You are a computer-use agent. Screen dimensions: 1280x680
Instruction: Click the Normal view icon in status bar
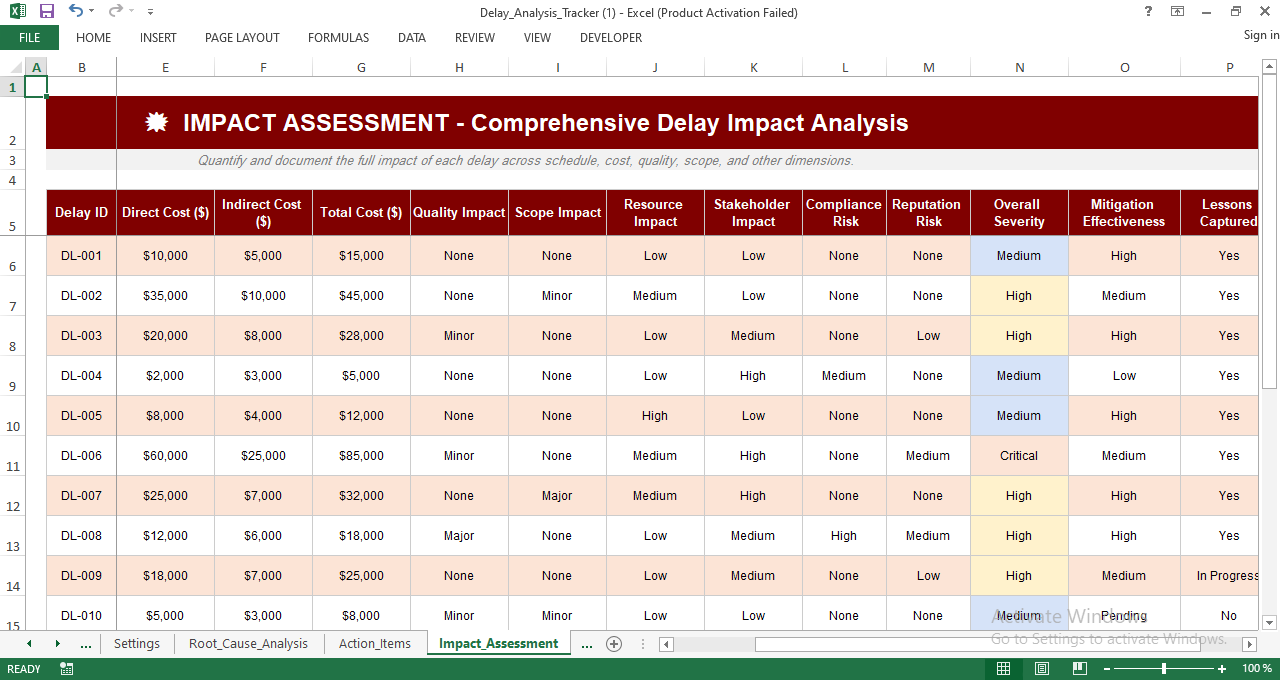click(1003, 668)
